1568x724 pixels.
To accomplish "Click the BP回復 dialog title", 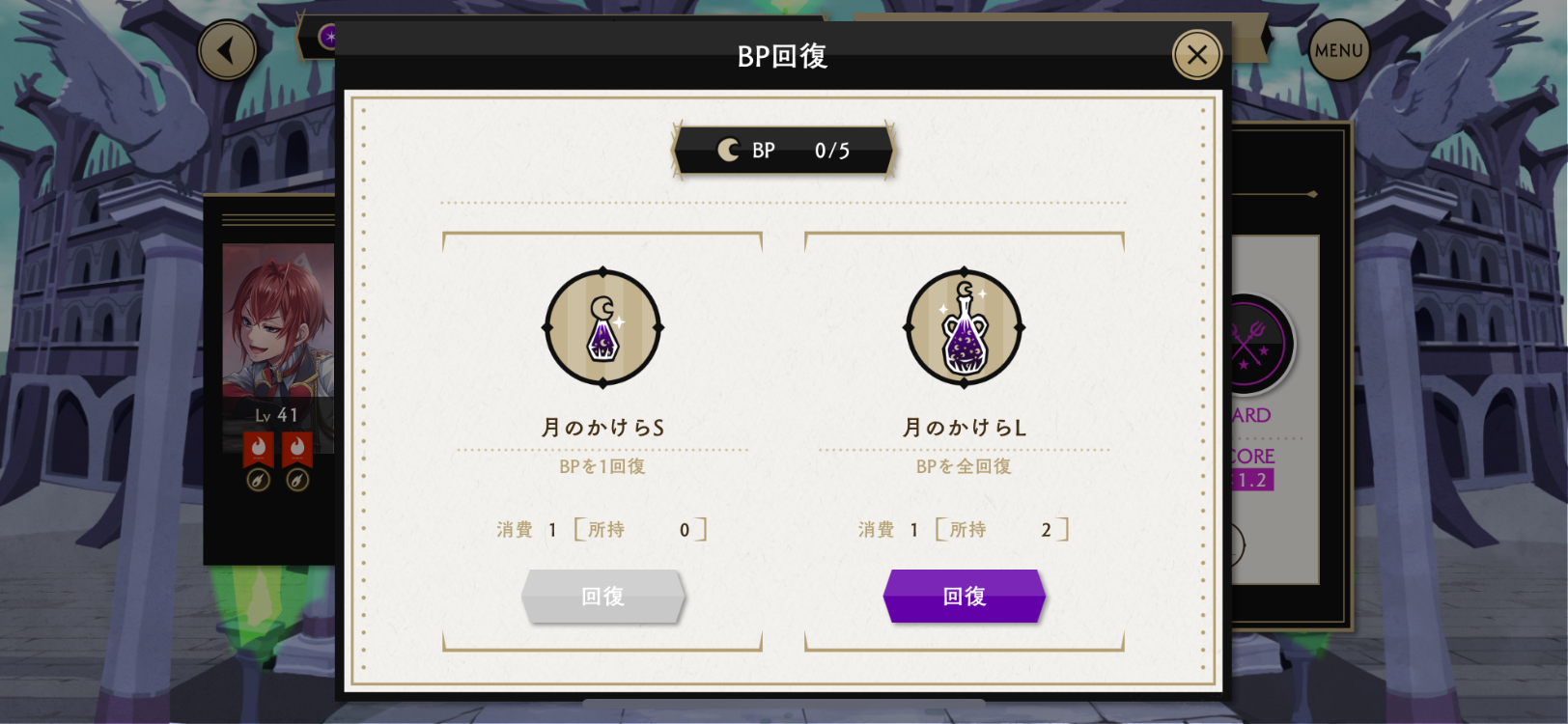I will (783, 56).
